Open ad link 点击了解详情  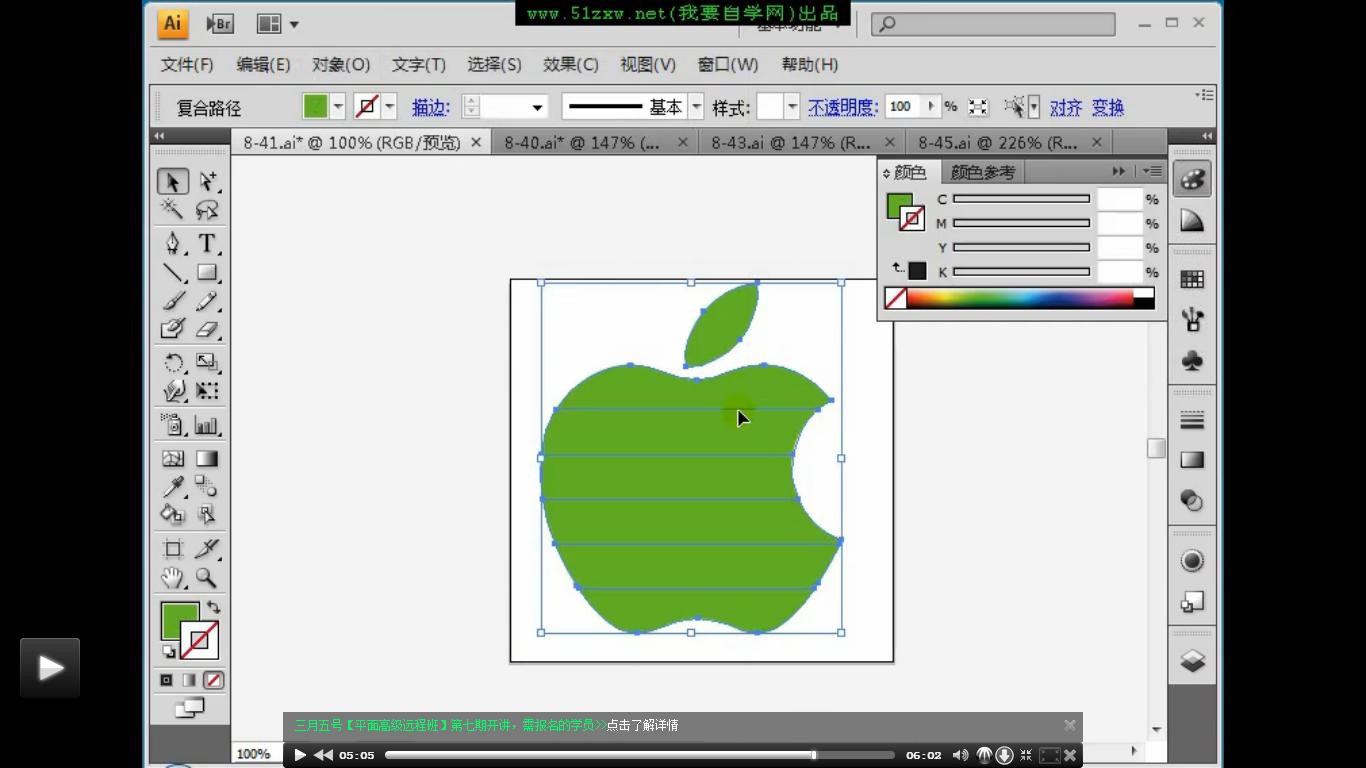click(642, 725)
